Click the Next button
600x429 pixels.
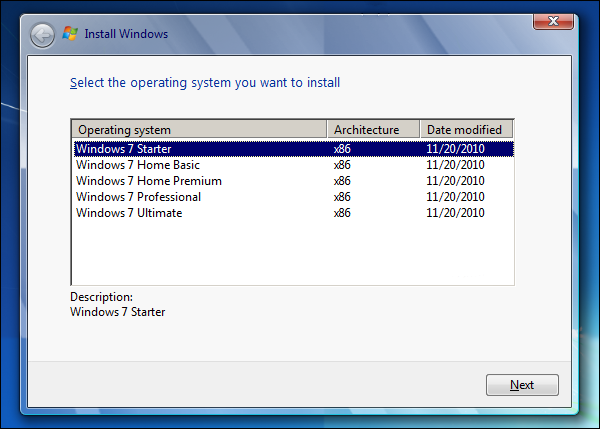[522, 385]
